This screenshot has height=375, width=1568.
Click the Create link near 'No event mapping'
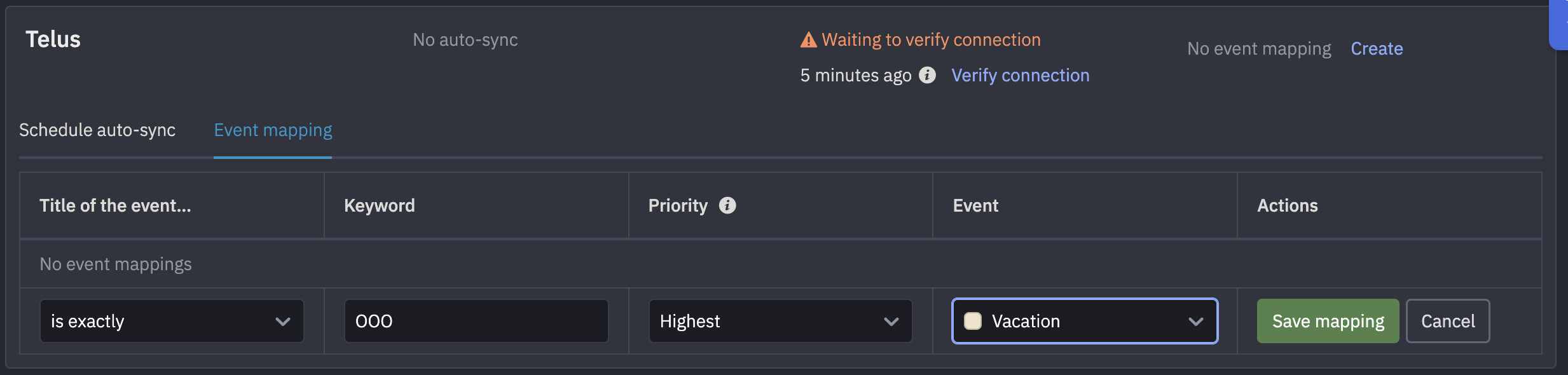tap(1376, 48)
